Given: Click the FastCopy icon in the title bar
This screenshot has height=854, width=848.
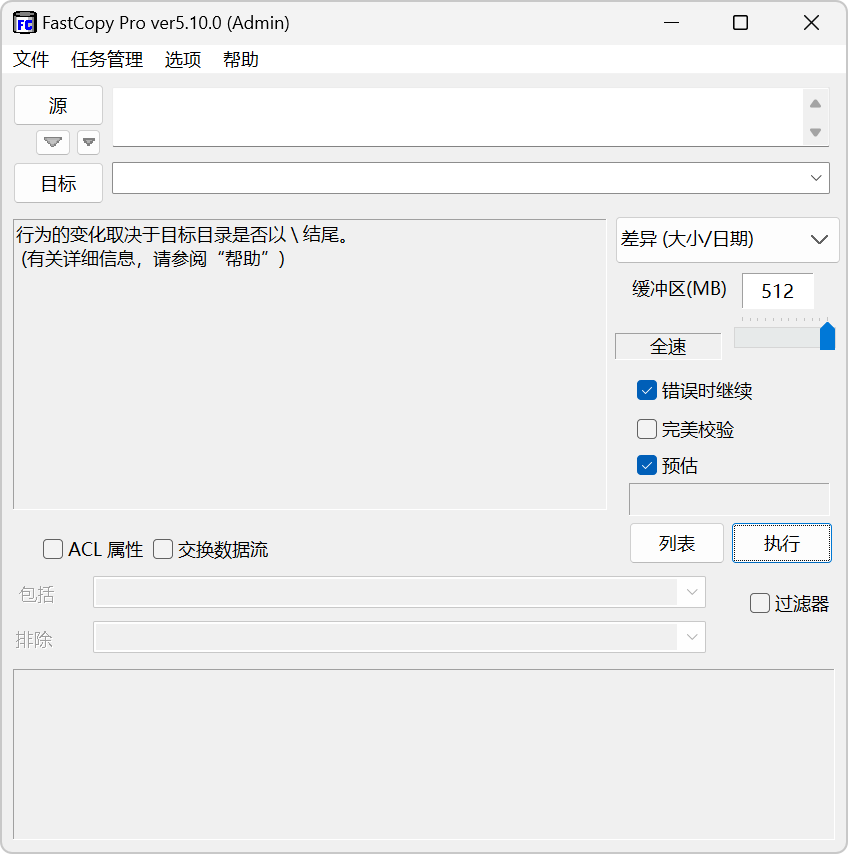Looking at the screenshot, I should click(x=23, y=22).
